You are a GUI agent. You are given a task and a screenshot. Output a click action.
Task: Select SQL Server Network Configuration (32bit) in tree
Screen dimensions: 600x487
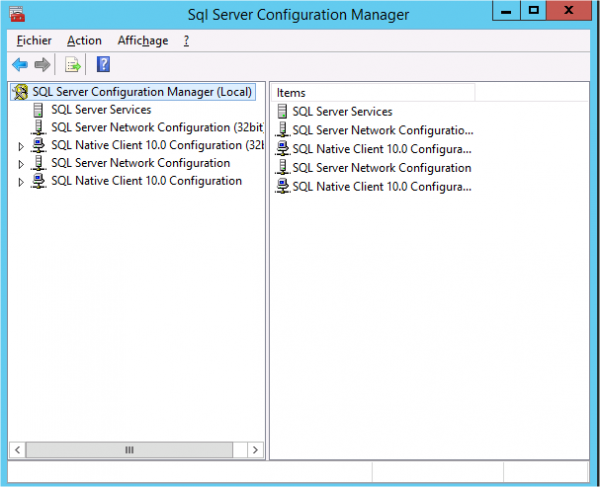[140, 128]
